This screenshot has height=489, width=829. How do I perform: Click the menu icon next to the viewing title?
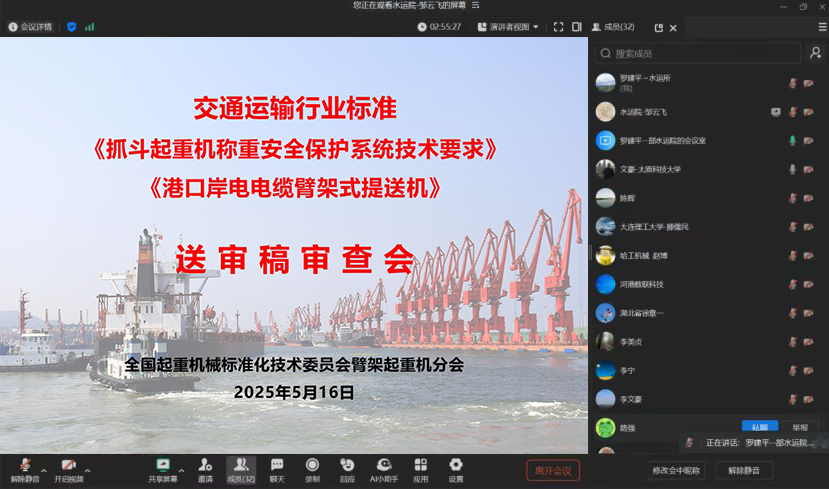pos(475,5)
